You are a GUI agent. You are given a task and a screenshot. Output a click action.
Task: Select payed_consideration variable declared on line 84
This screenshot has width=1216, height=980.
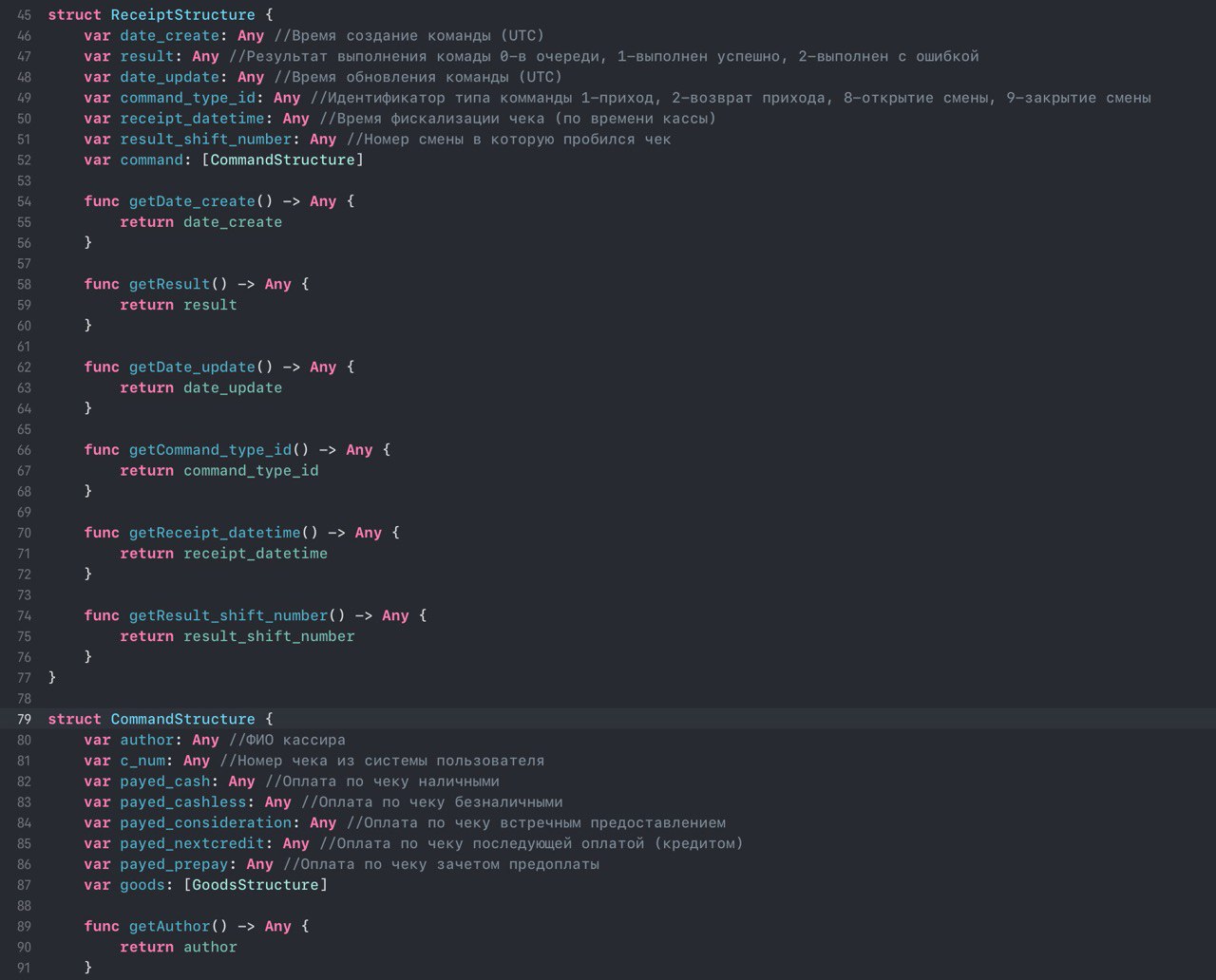(205, 823)
